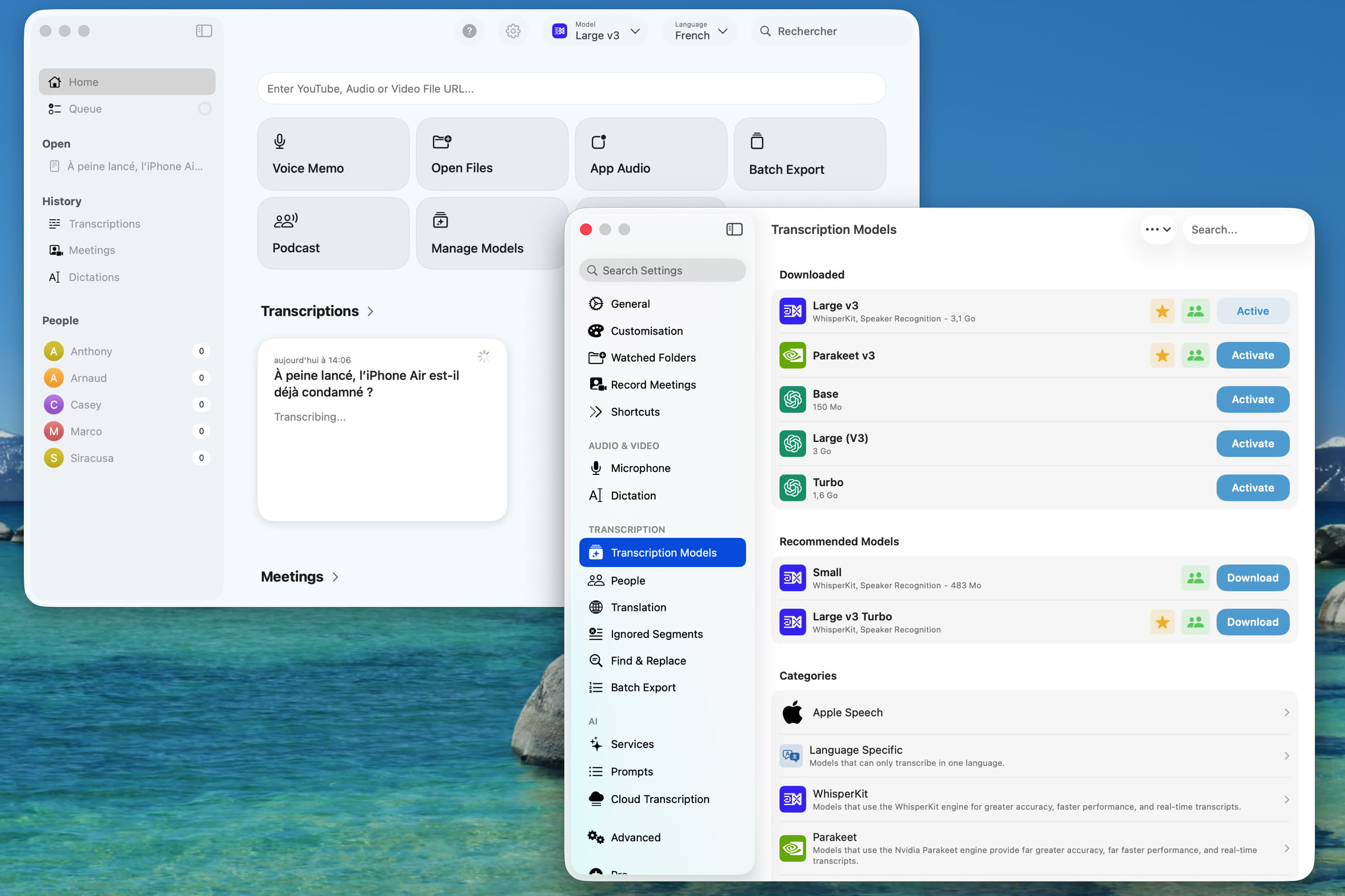
Task: Open Manage Models
Action: click(x=491, y=233)
